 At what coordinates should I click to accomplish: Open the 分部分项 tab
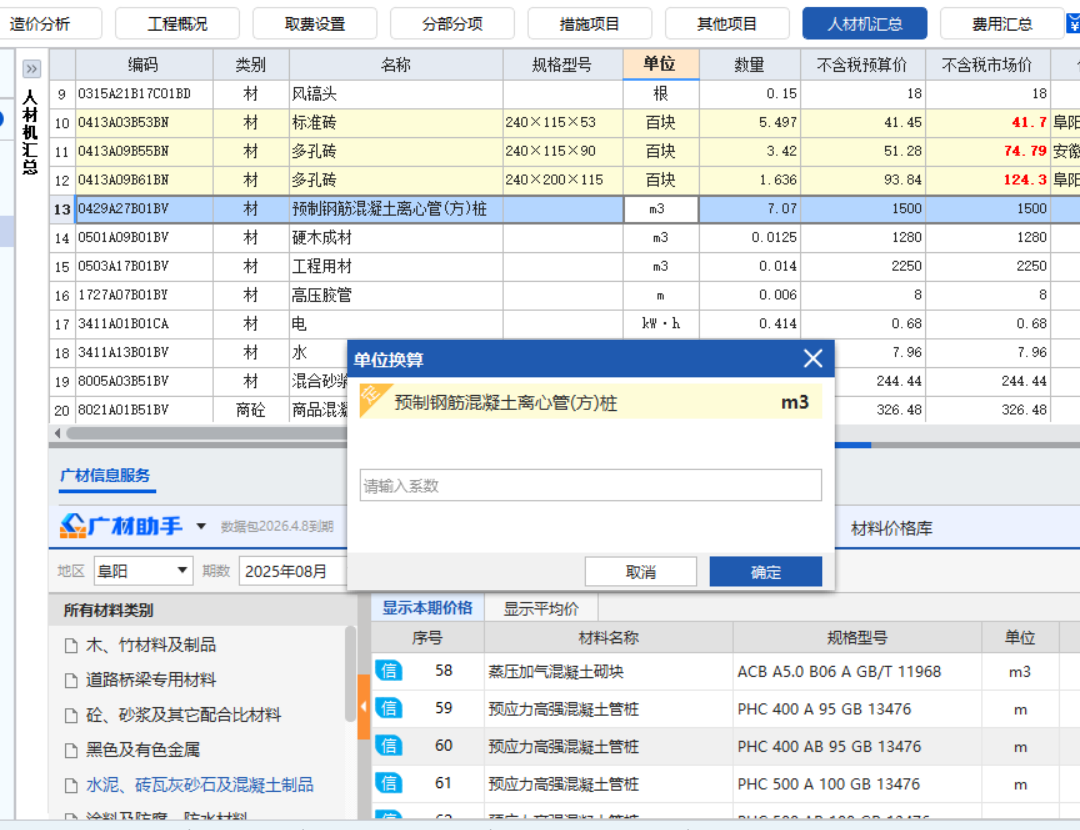[452, 24]
